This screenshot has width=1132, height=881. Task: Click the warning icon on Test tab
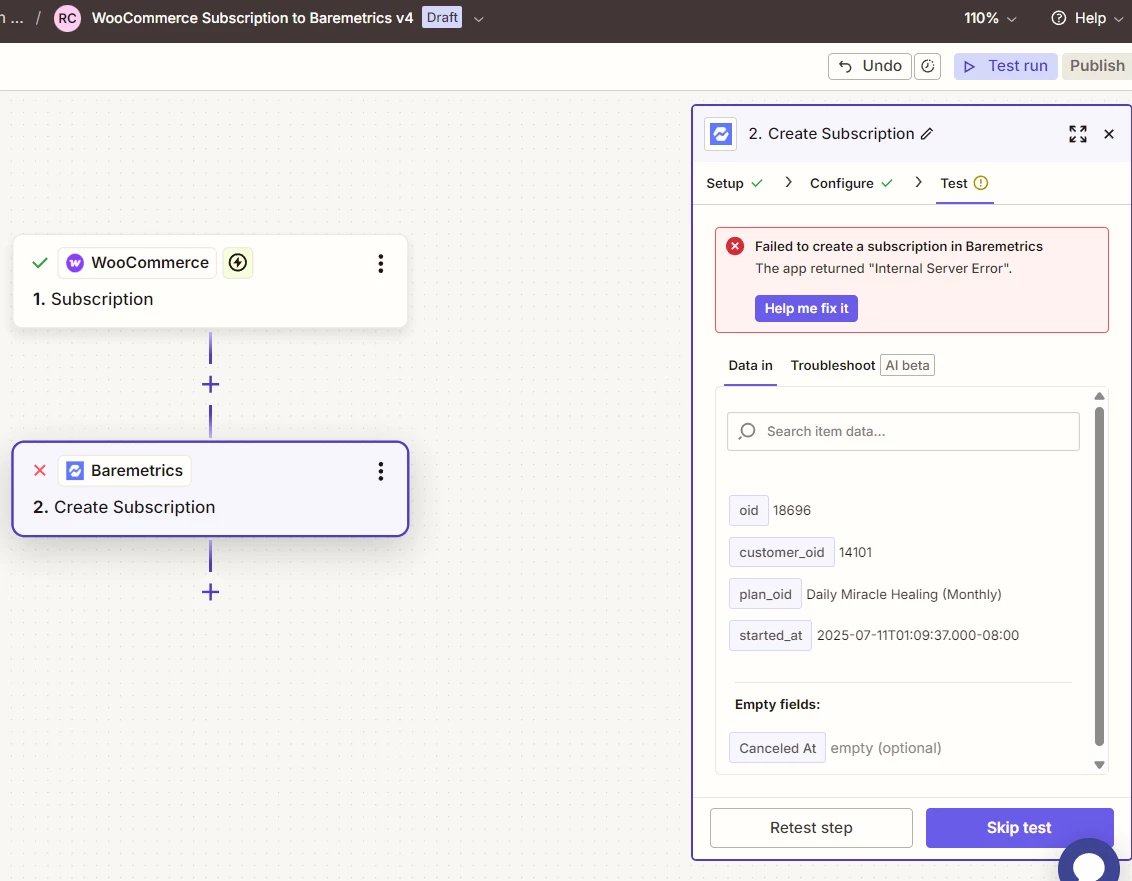(x=980, y=183)
